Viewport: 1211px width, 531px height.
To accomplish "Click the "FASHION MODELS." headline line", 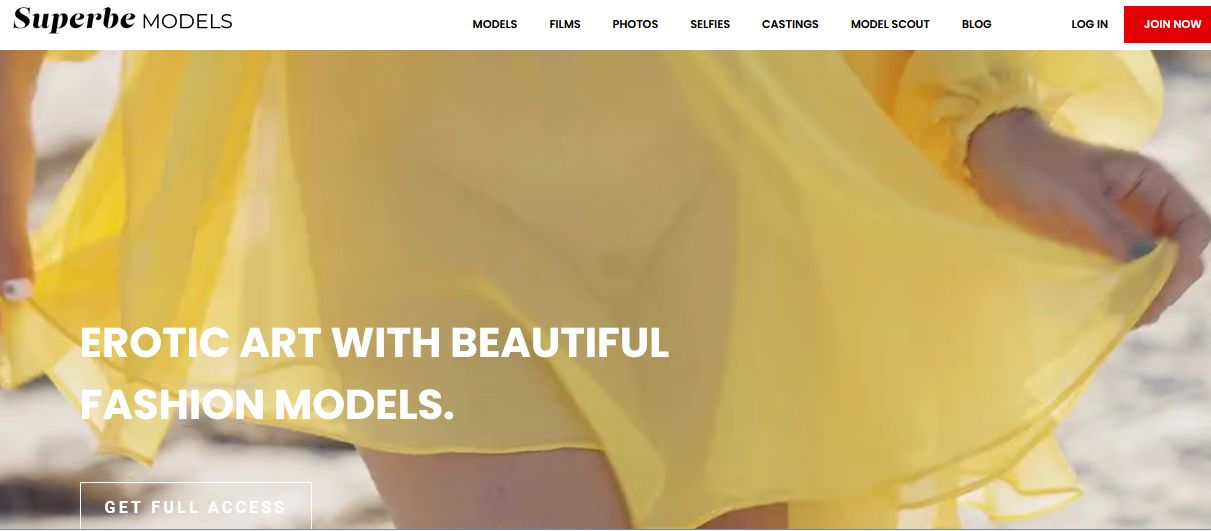I will (267, 404).
